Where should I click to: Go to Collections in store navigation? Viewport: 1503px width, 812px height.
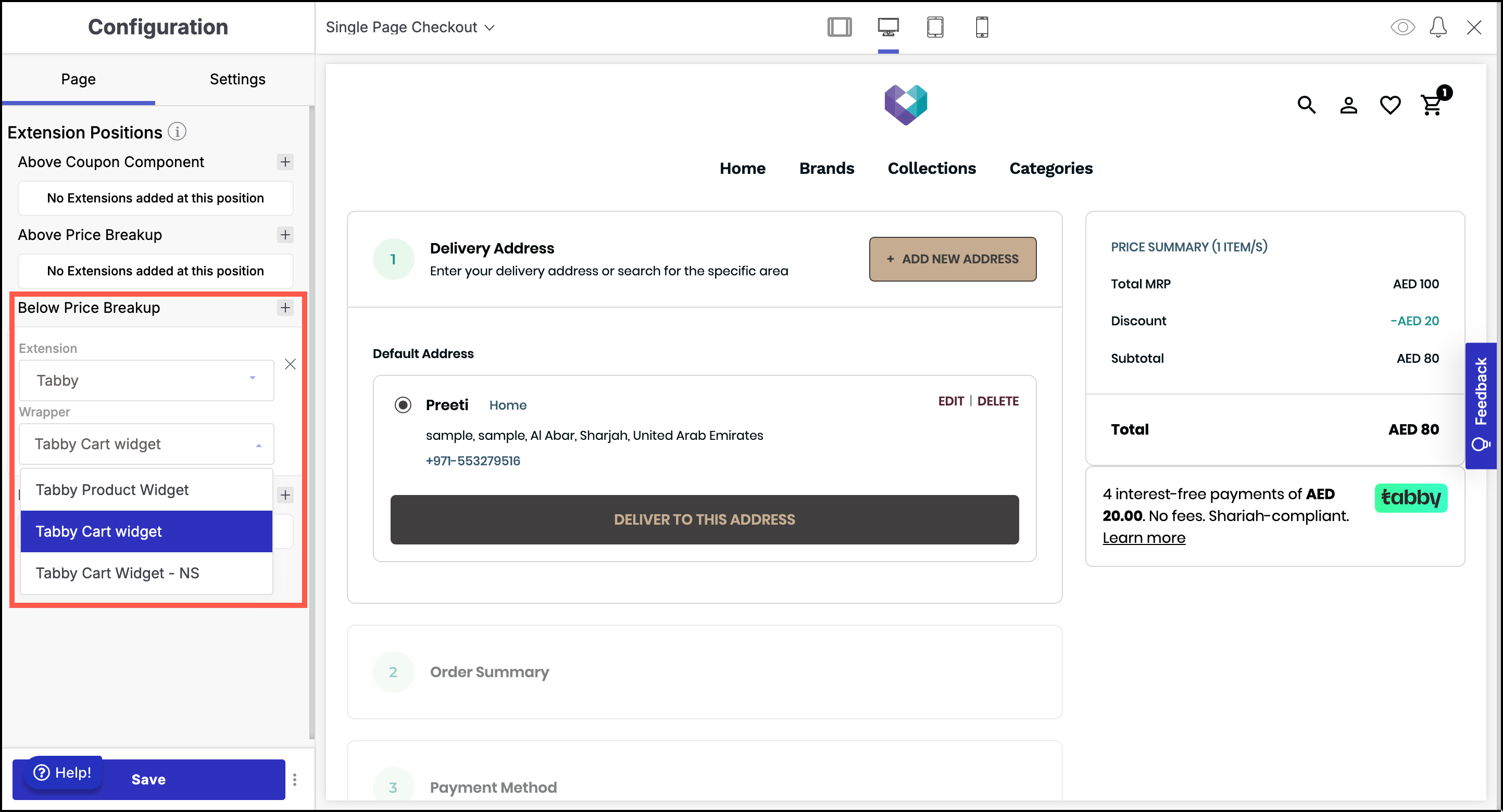[932, 169]
